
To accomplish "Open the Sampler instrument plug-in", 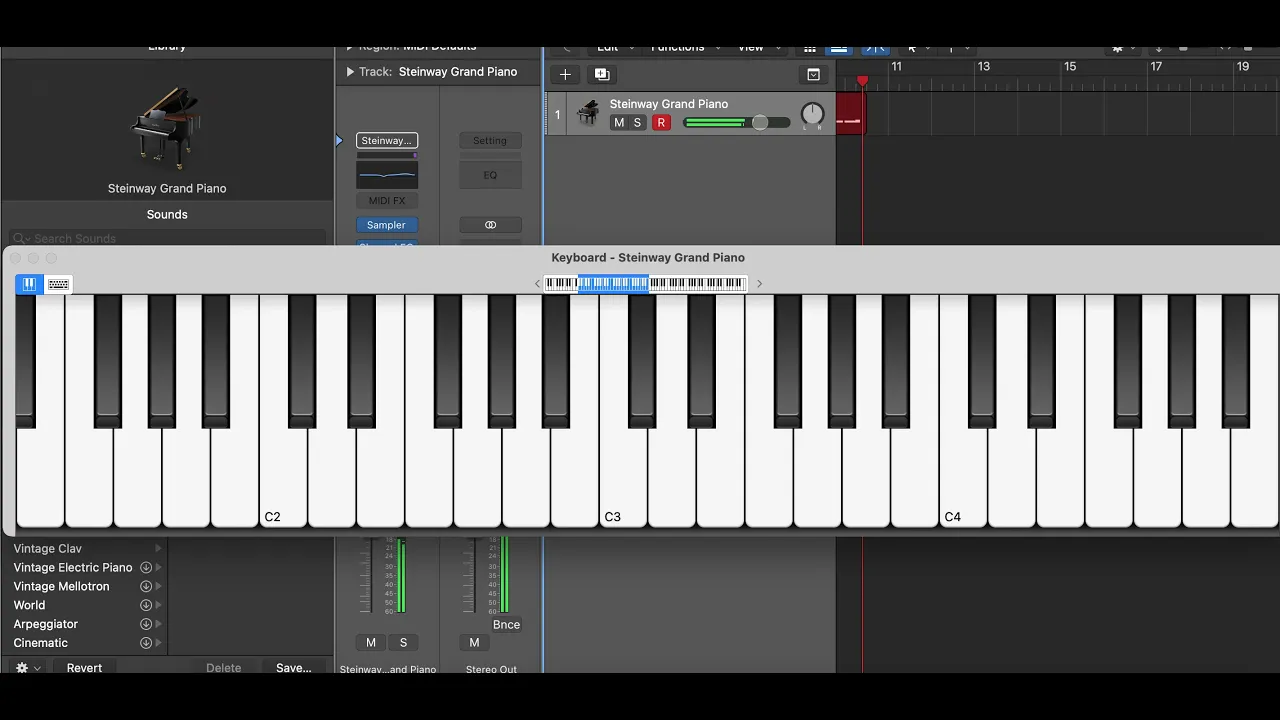I will (386, 225).
